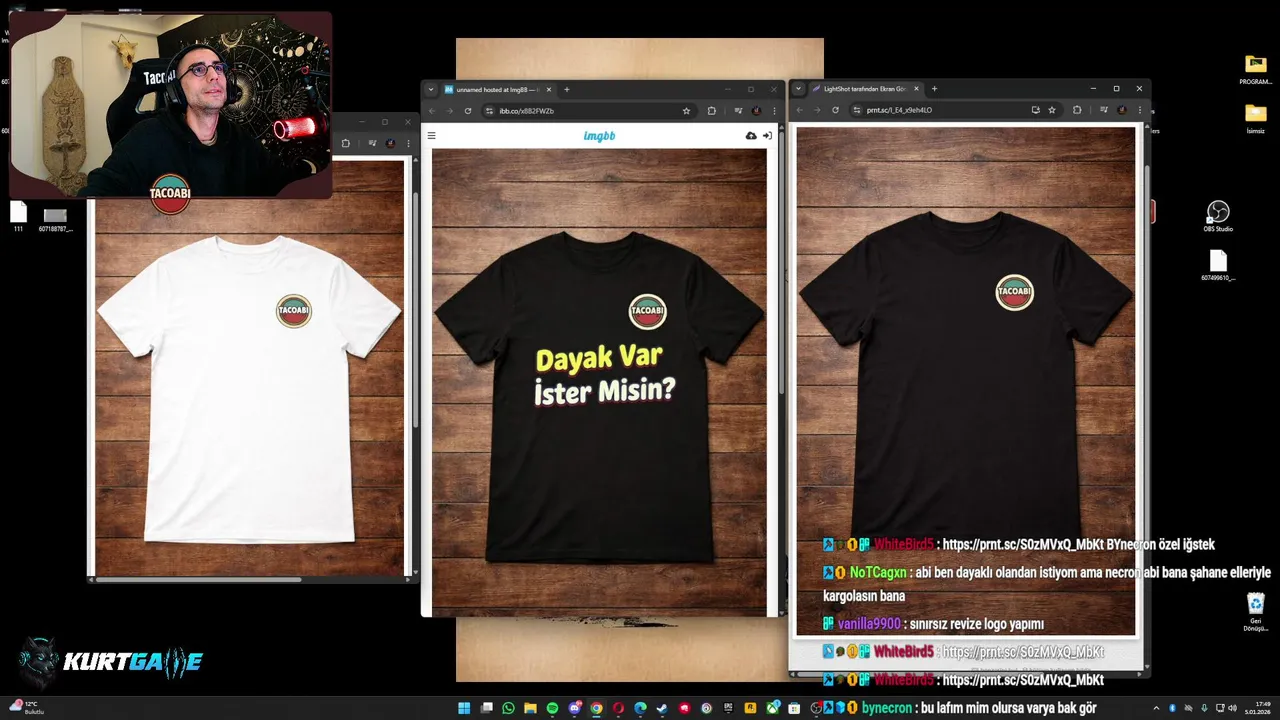The height and width of the screenshot is (720, 1280).
Task: Click the ibb.co address bar
Action: point(587,111)
